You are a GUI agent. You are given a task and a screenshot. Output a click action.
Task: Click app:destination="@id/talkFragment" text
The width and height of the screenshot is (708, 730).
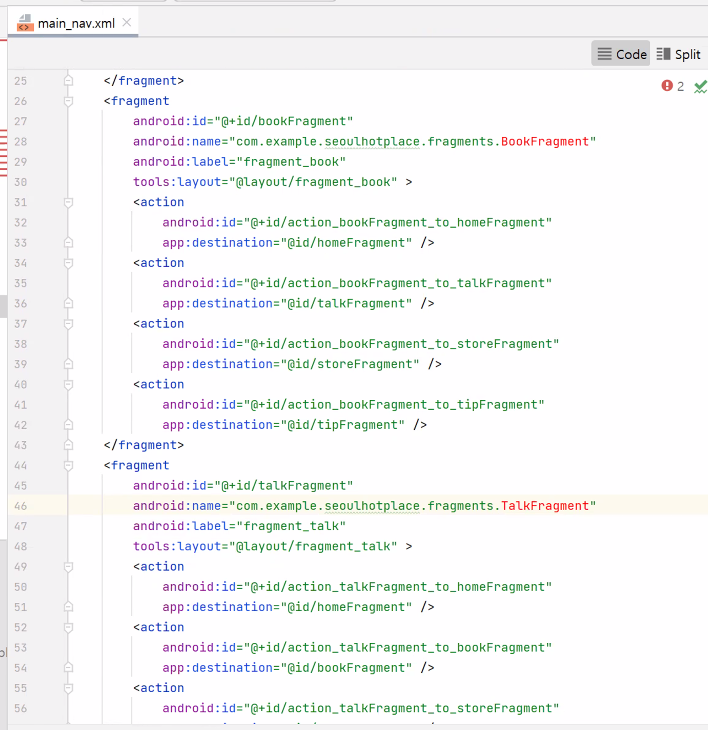tap(287, 304)
